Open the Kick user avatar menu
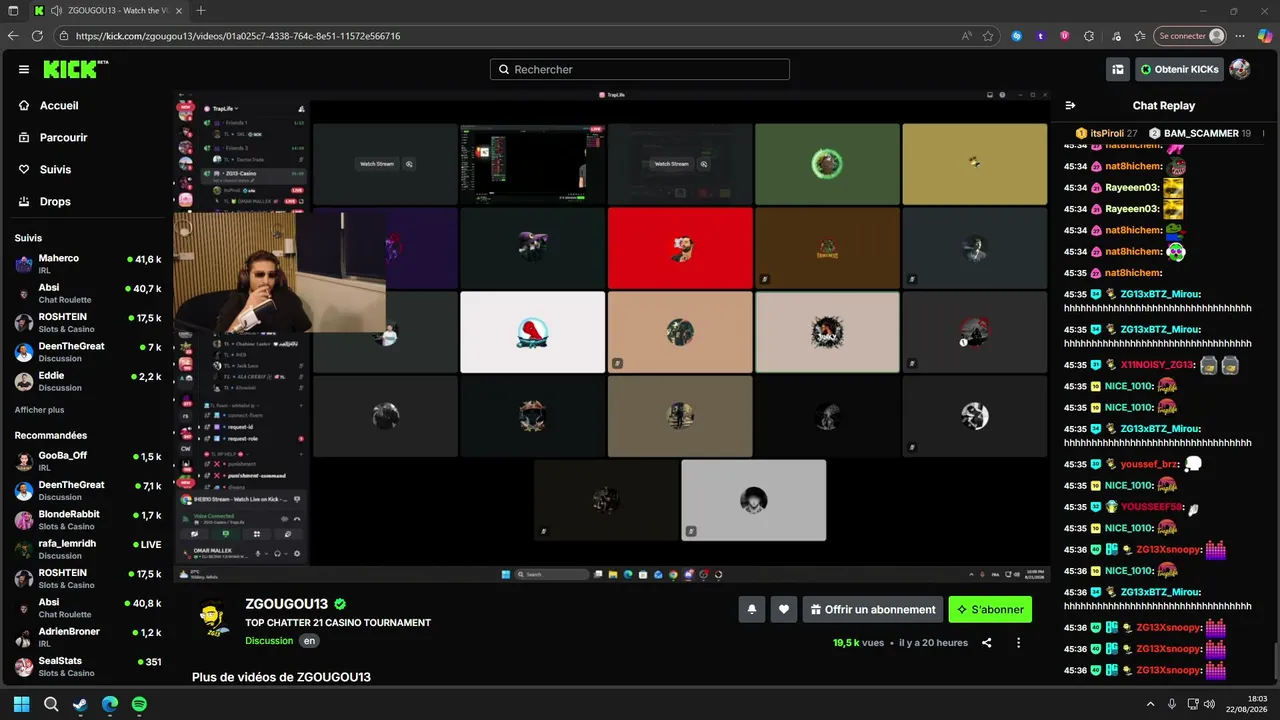This screenshot has height=720, width=1280. [1240, 69]
